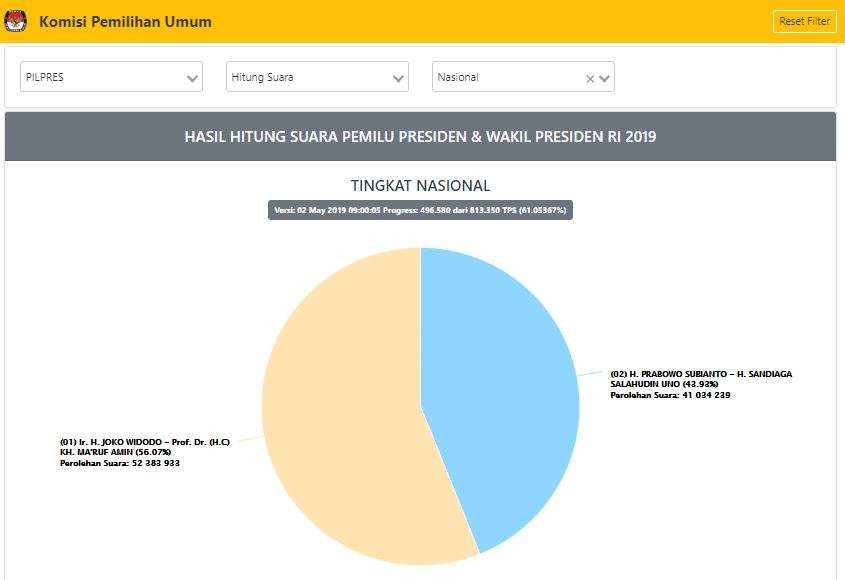Click the TINGKAT NASIONAL heading
Viewport: 845px width, 580px height.
tap(420, 185)
